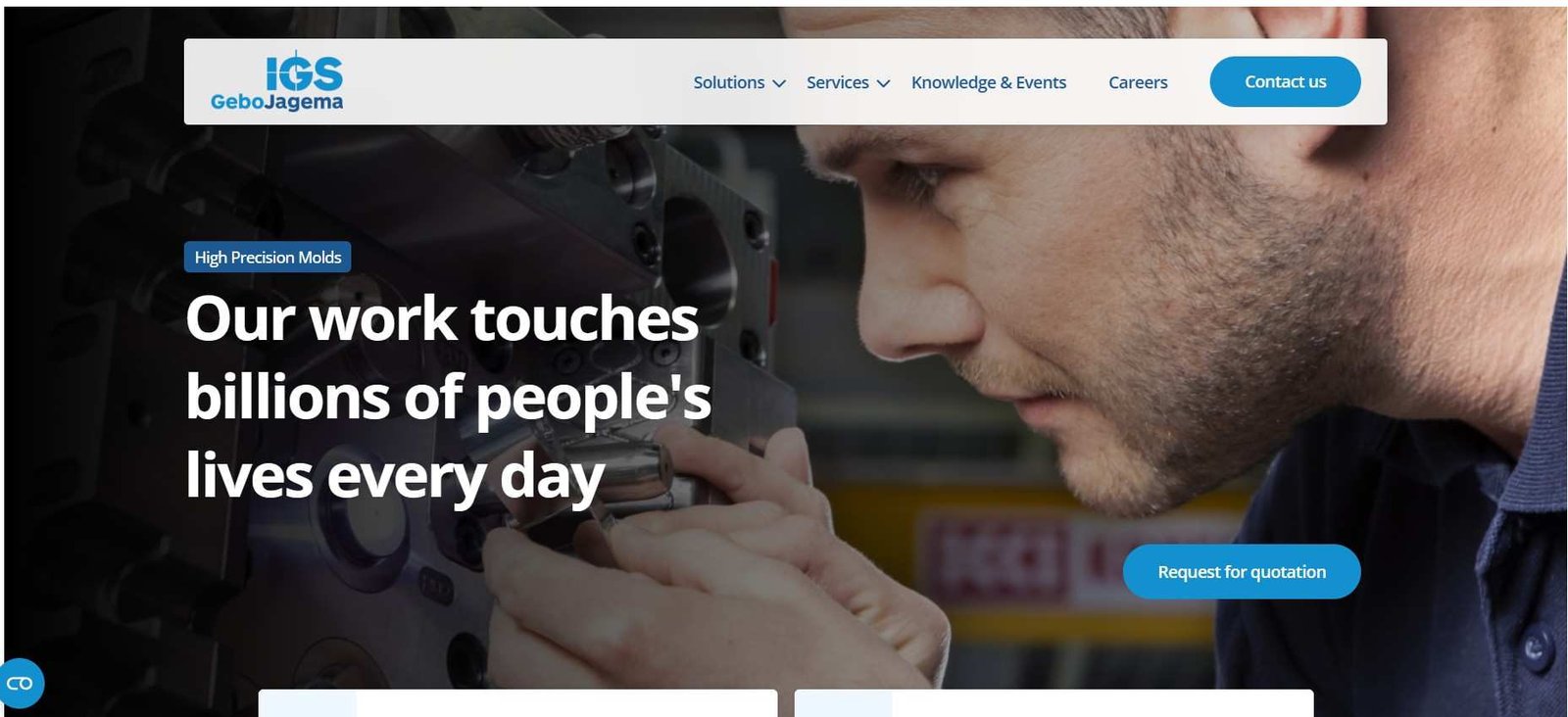
Task: Click the Request for quotation button
Action: point(1242,571)
